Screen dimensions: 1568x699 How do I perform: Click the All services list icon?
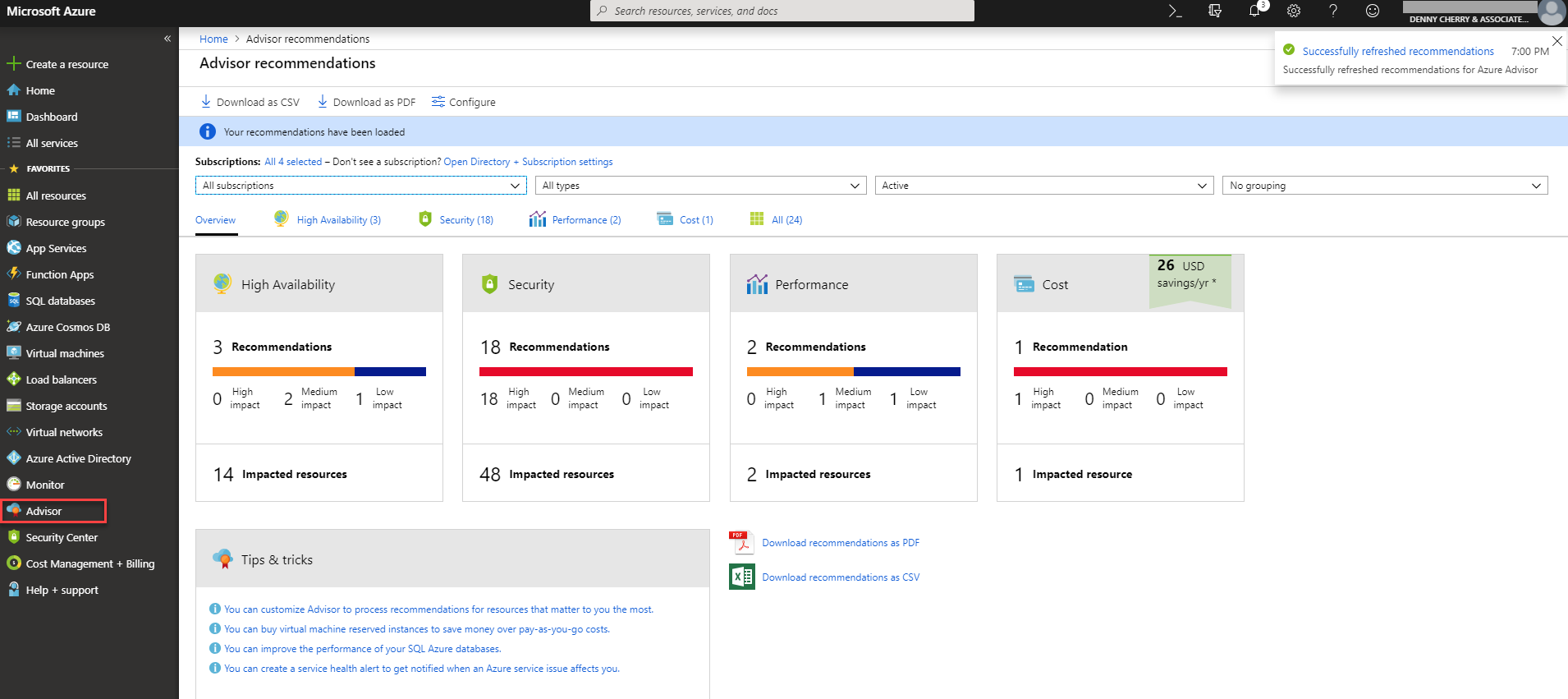click(x=14, y=143)
